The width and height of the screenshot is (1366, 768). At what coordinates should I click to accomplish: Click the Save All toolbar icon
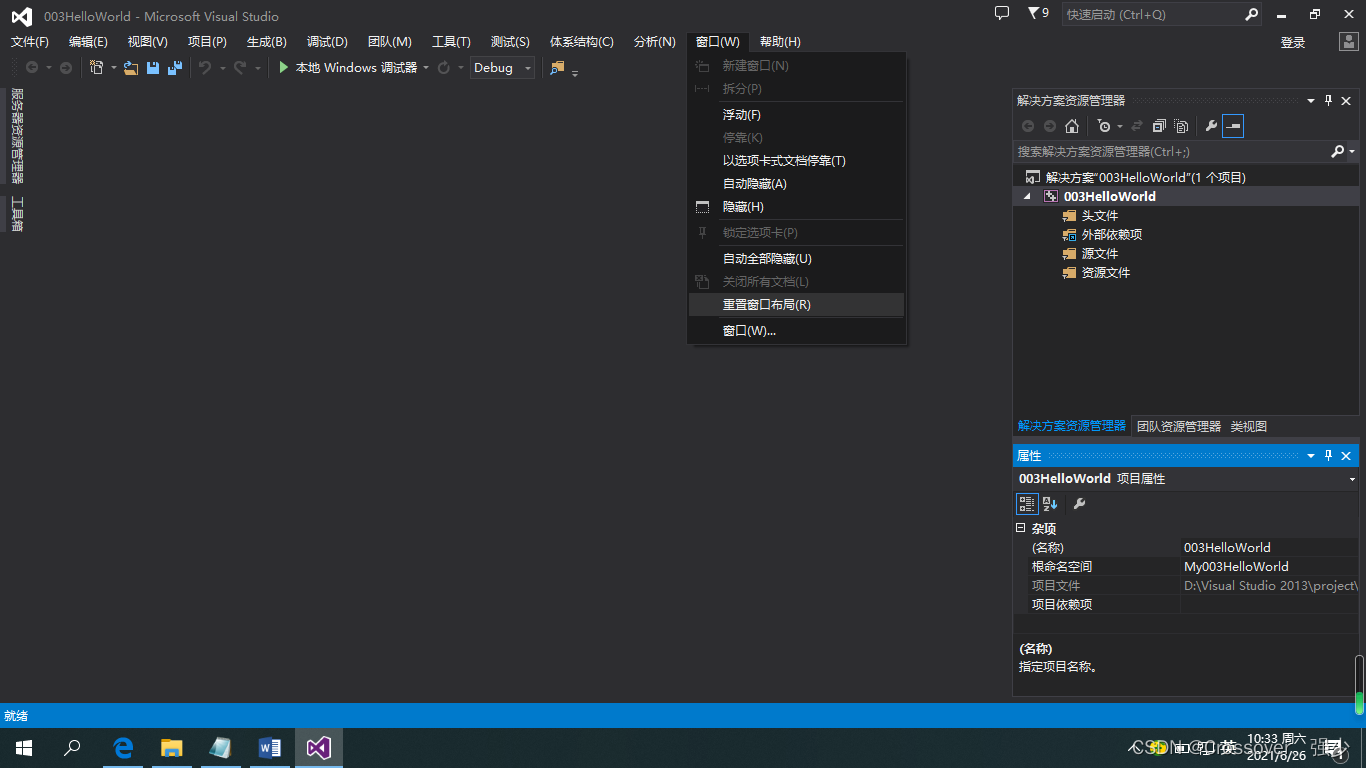[175, 67]
